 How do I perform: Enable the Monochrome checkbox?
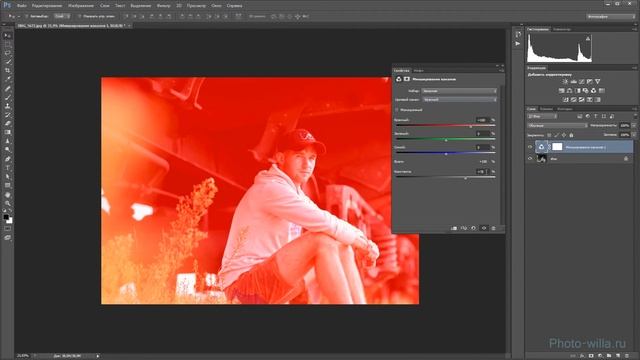point(397,110)
